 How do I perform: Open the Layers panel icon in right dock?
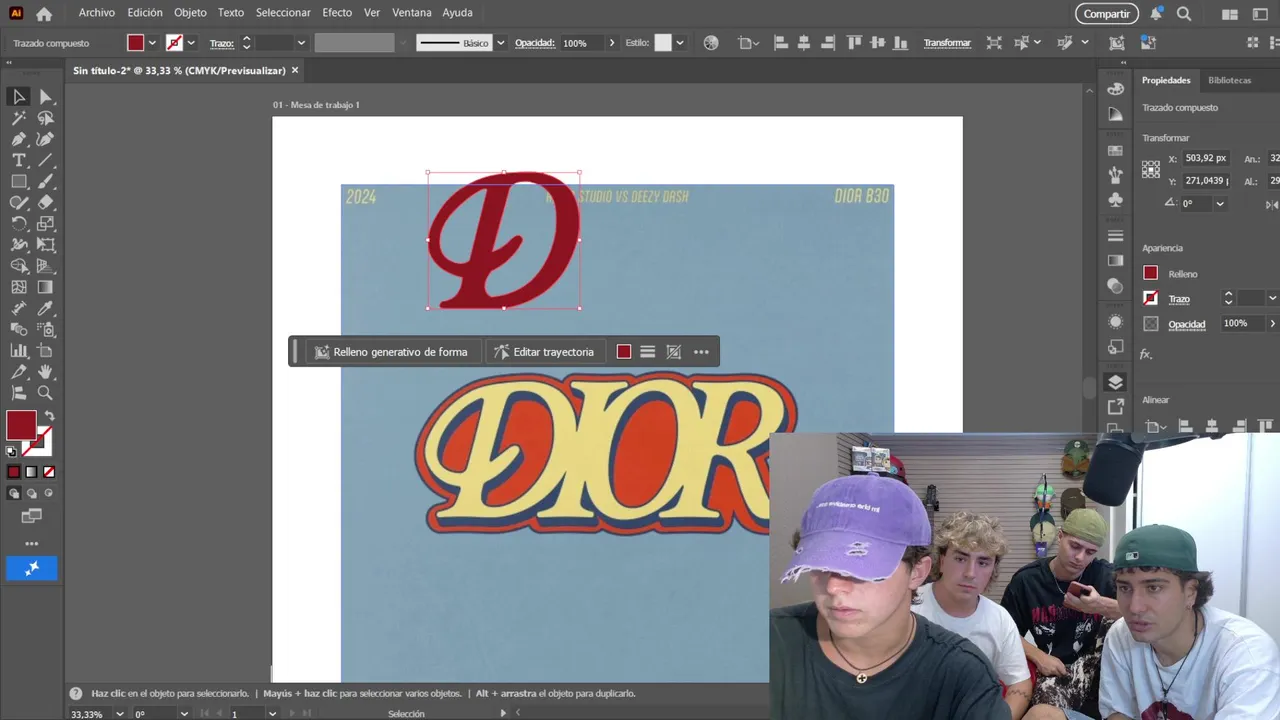tap(1116, 382)
